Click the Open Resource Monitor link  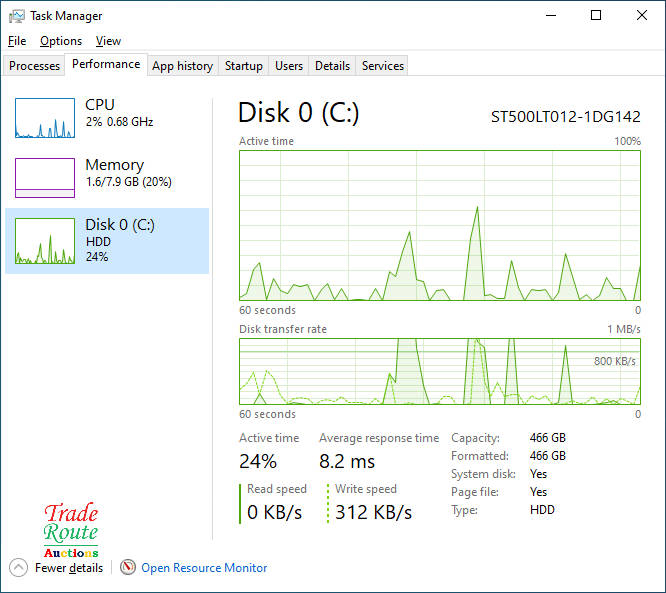tap(204, 568)
